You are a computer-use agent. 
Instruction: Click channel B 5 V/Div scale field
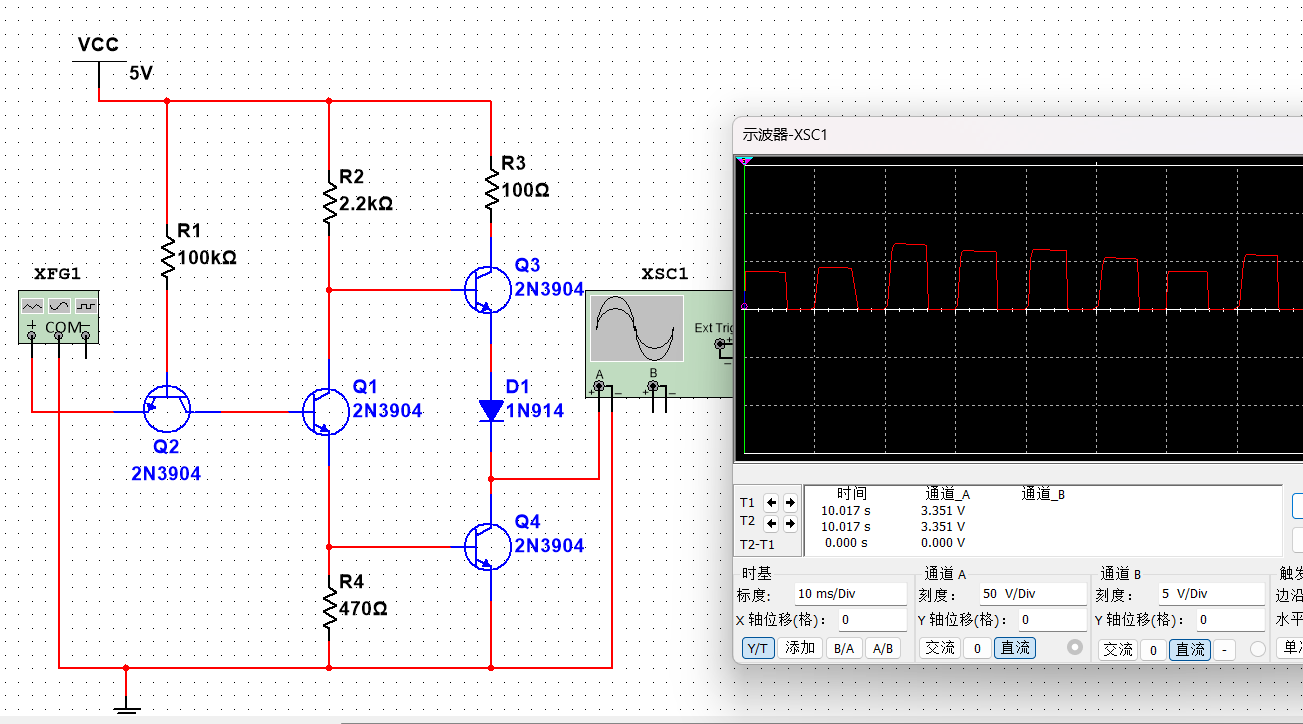[x=1213, y=594]
